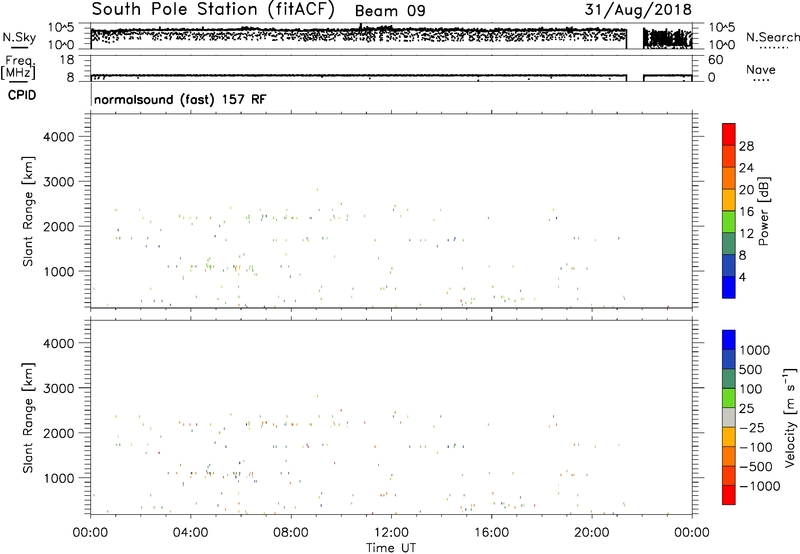The image size is (800, 554).
Task: Click the -25 label on velocity colorbar
Action: [752, 427]
